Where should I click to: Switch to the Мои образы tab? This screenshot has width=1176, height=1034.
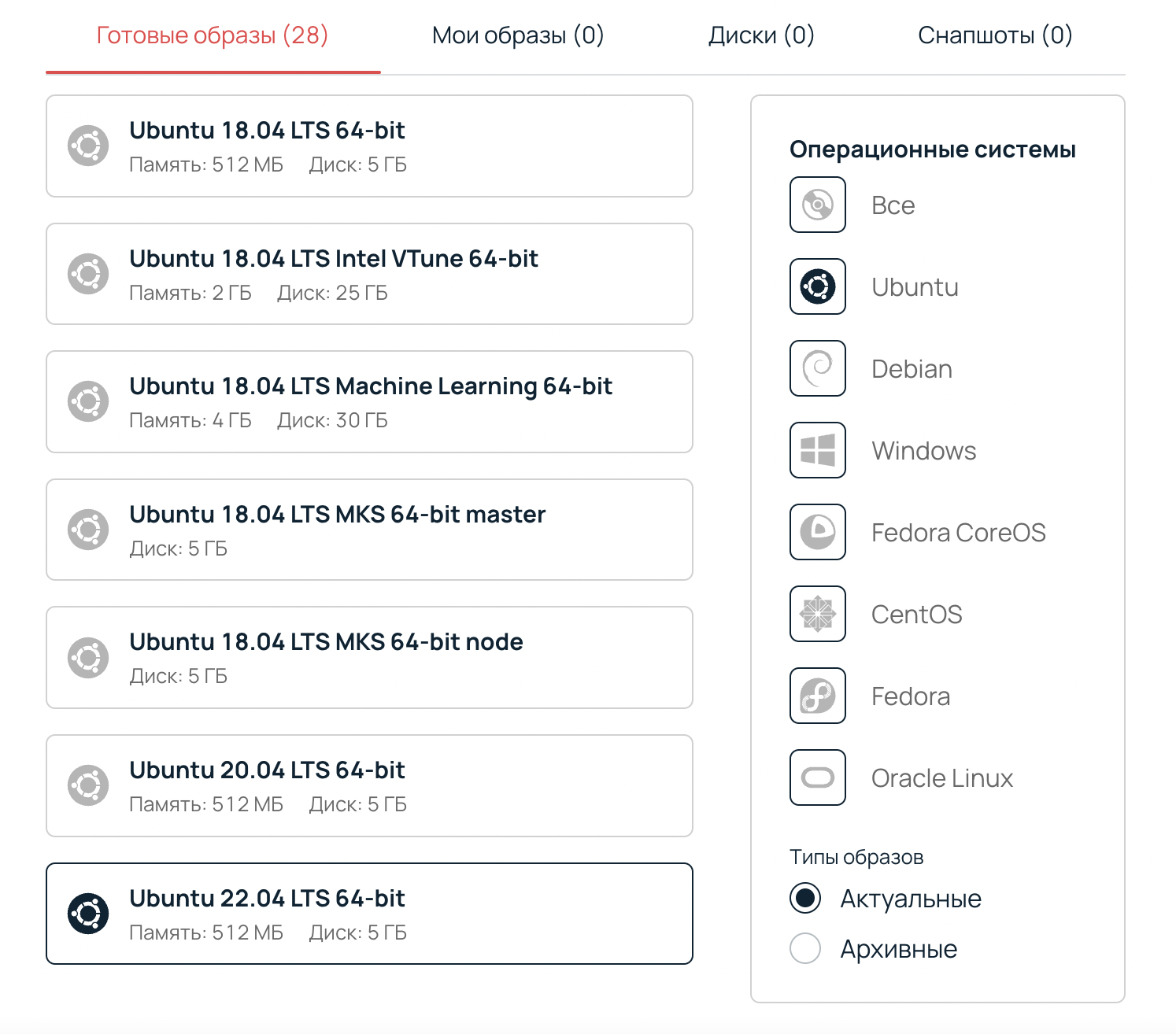tap(517, 35)
